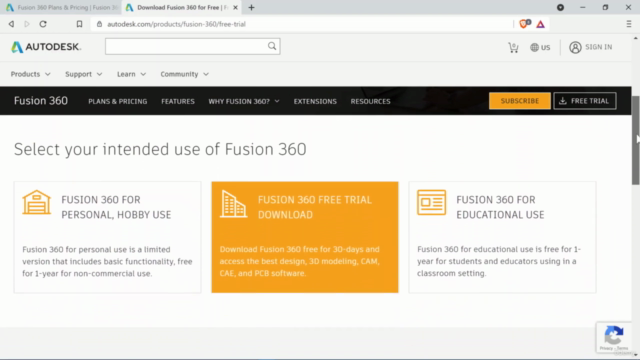640x360 pixels.
Task: Click the Fusion 360 product title link
Action: pos(41,101)
